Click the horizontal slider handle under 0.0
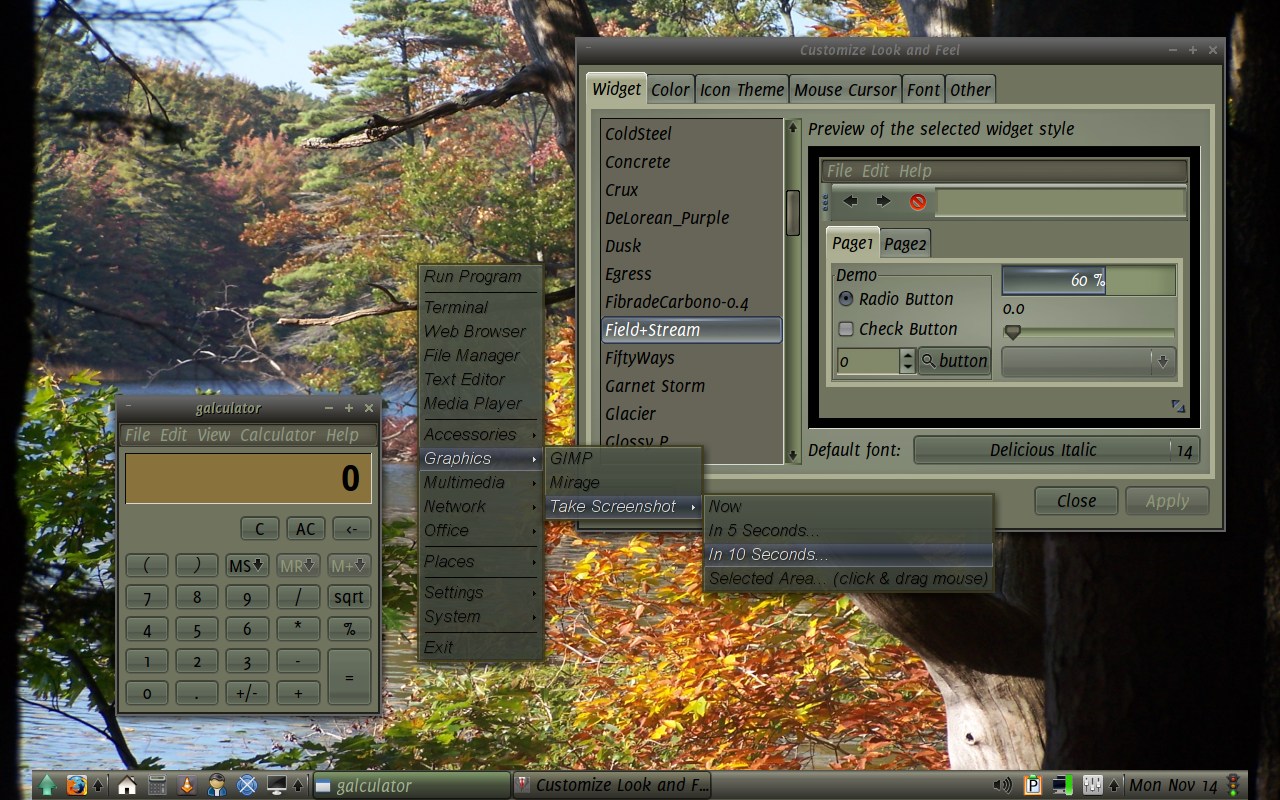This screenshot has height=800, width=1280. click(1013, 332)
